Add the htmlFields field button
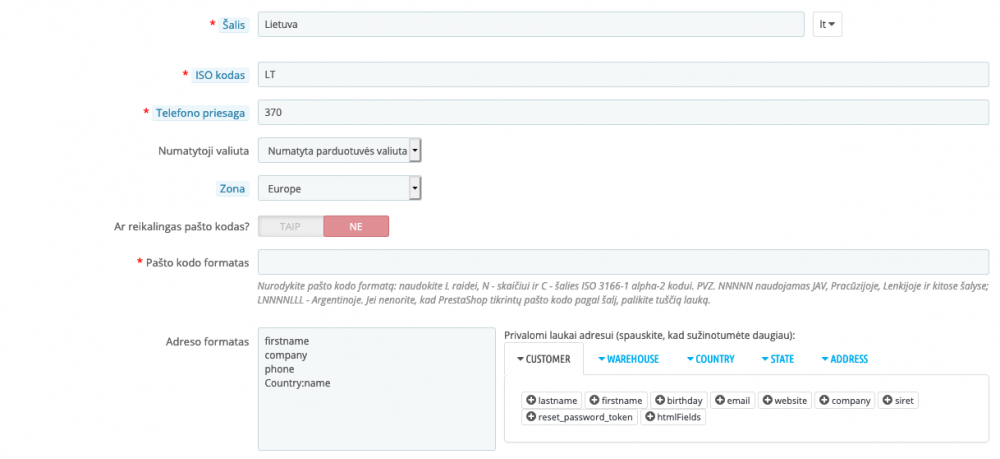 674,417
